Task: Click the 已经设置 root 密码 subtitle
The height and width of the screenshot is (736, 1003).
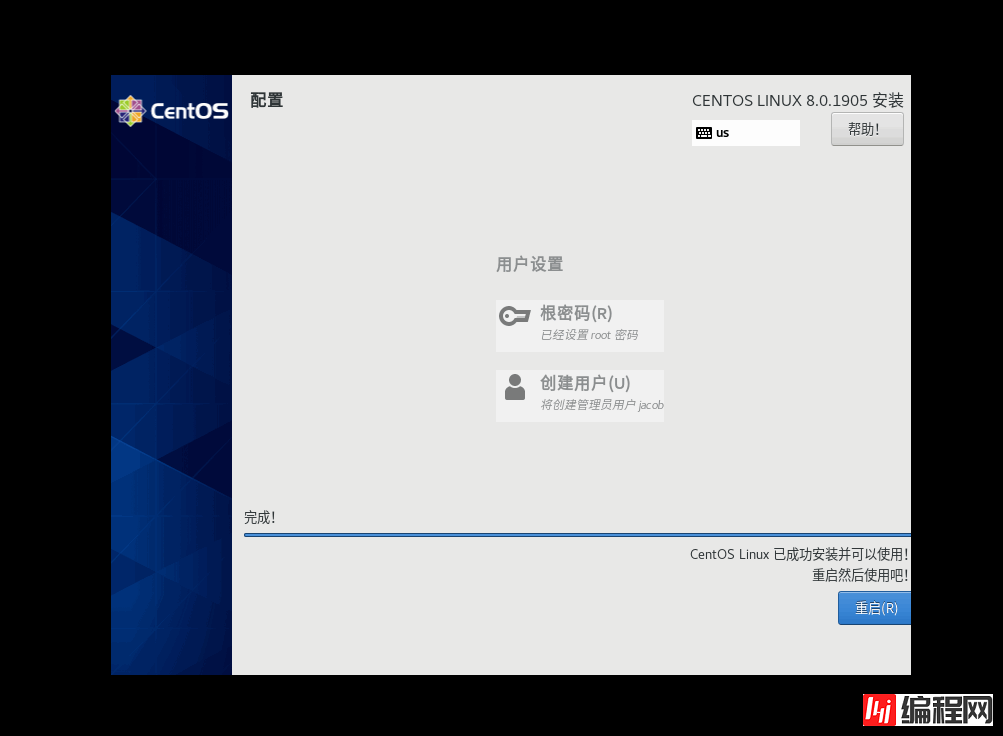Action: click(x=588, y=336)
